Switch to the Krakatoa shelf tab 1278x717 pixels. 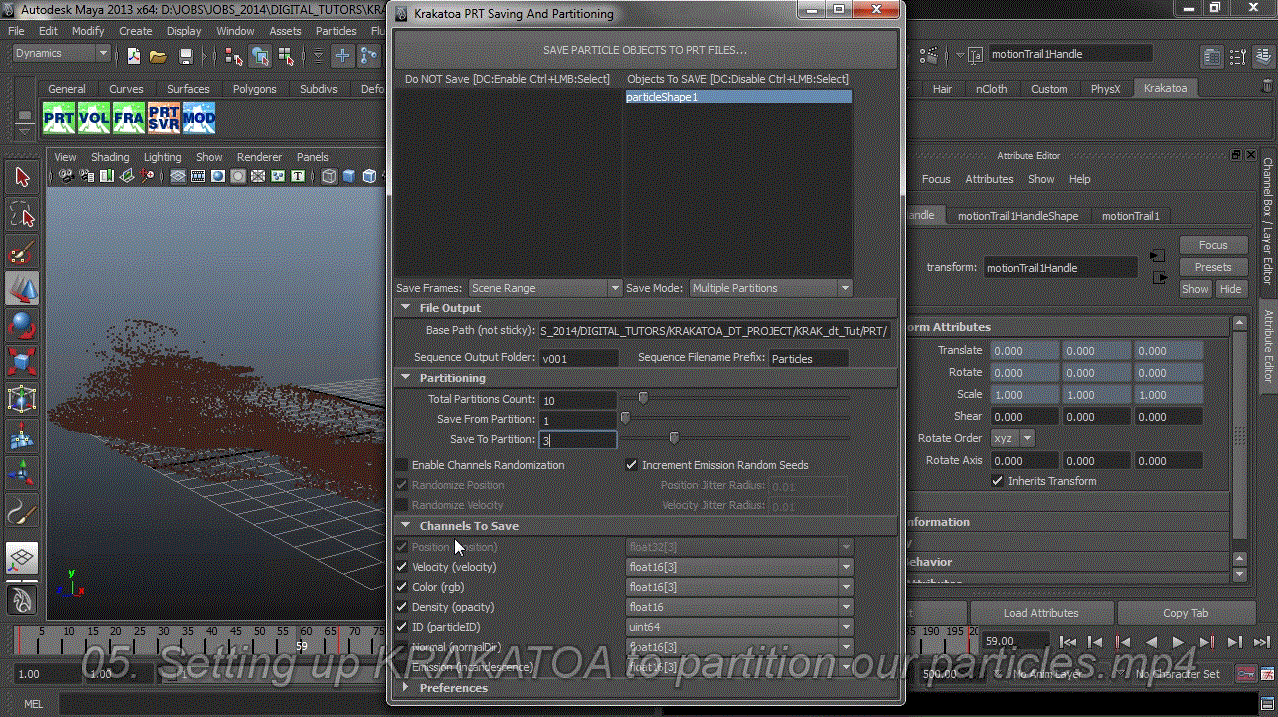pyautogui.click(x=1165, y=88)
